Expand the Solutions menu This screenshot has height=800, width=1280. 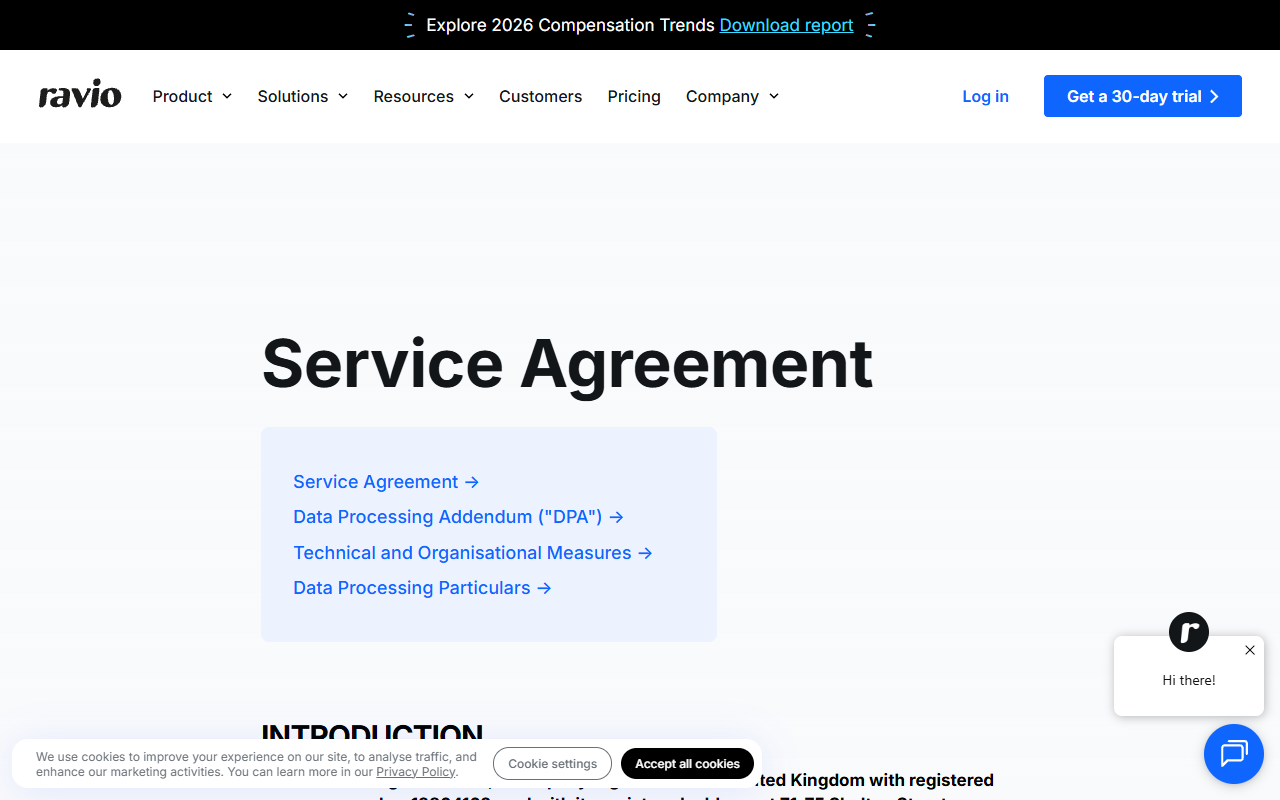pos(303,96)
